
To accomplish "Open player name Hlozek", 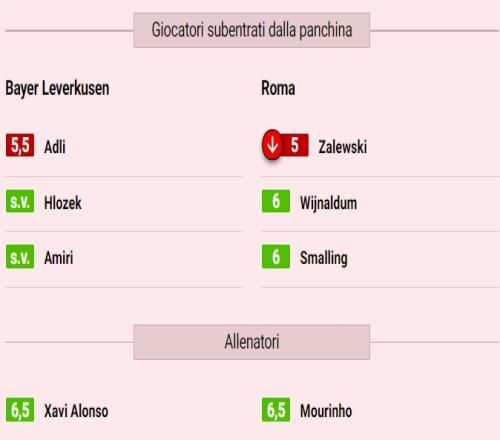I will (x=63, y=203).
